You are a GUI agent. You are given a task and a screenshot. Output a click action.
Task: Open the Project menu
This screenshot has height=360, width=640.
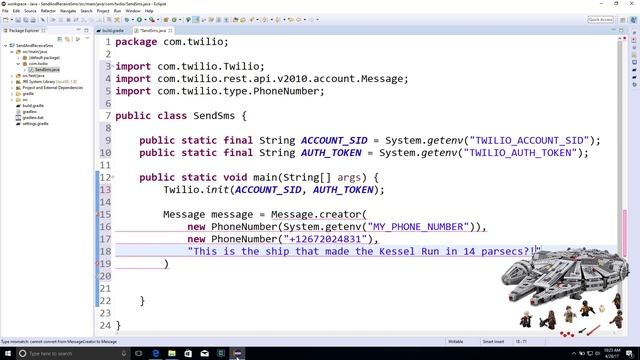click(x=103, y=11)
